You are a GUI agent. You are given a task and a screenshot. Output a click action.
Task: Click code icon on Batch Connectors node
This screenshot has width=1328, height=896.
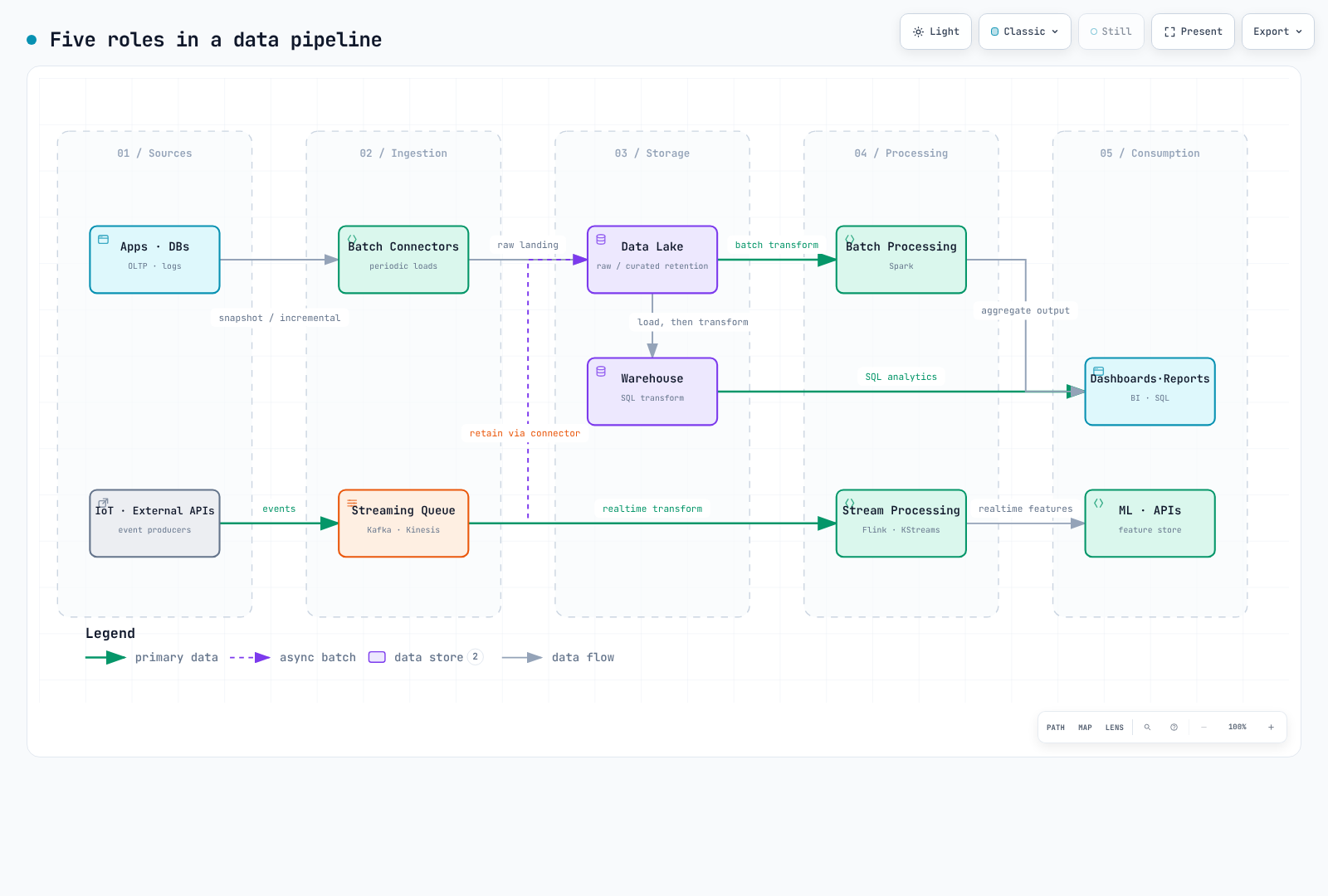[x=352, y=239]
